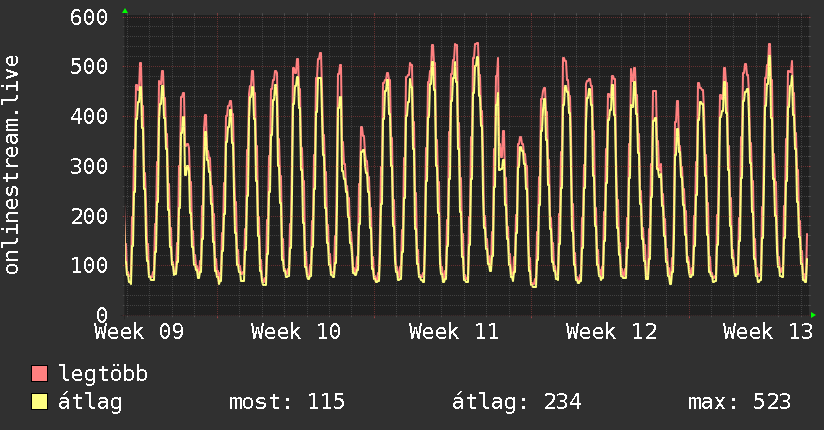
Task: Click the 500 y-axis tick label
Action: pyautogui.click(x=89, y=67)
